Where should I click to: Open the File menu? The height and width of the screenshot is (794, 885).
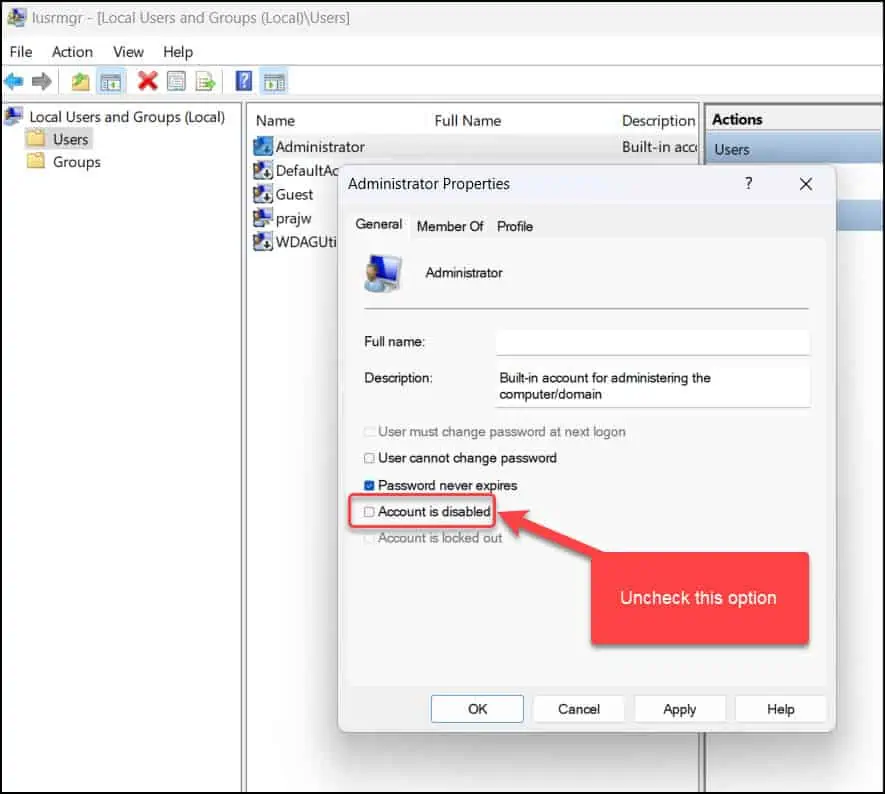(x=21, y=52)
